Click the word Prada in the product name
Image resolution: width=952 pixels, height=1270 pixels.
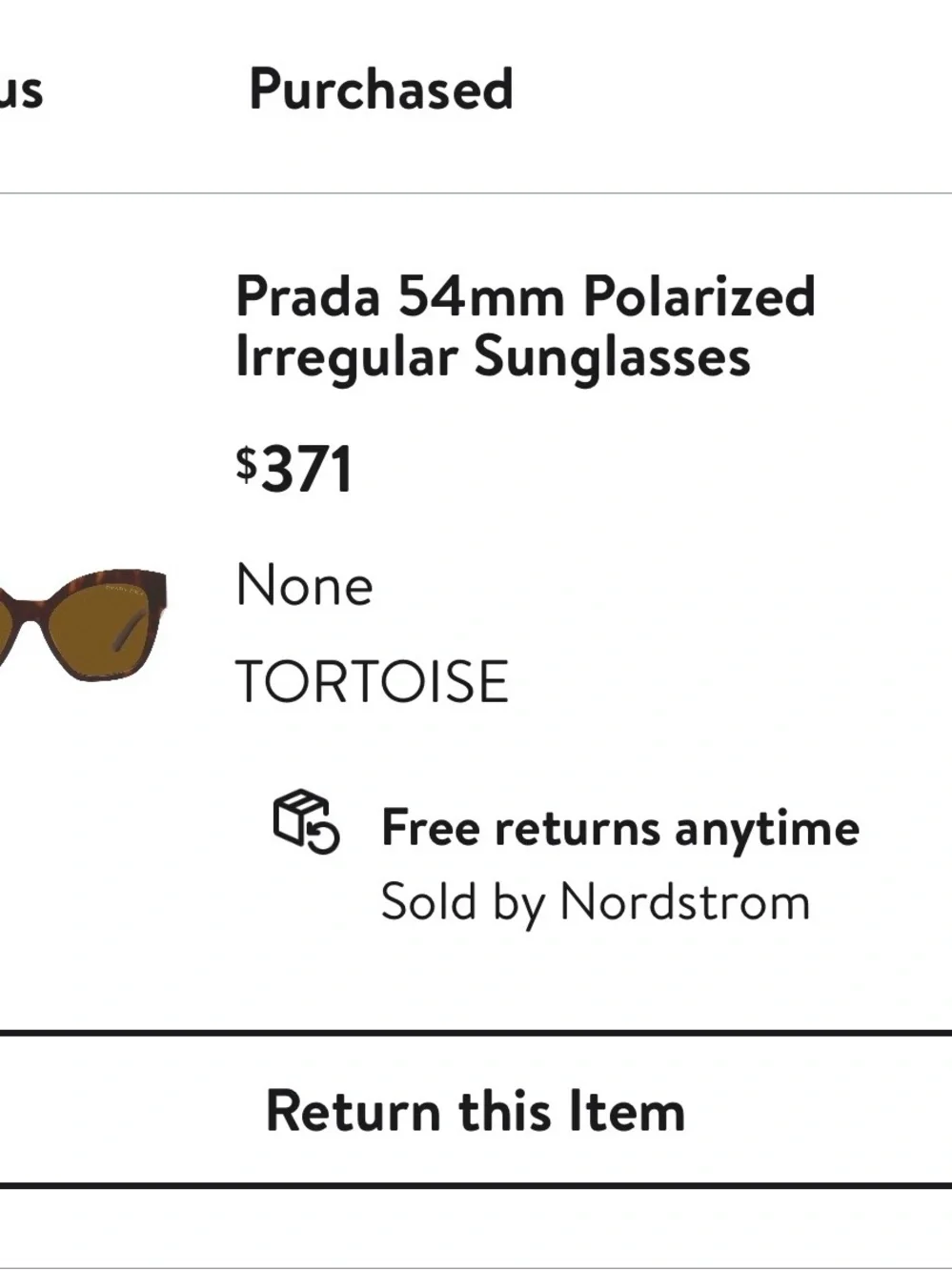point(308,296)
